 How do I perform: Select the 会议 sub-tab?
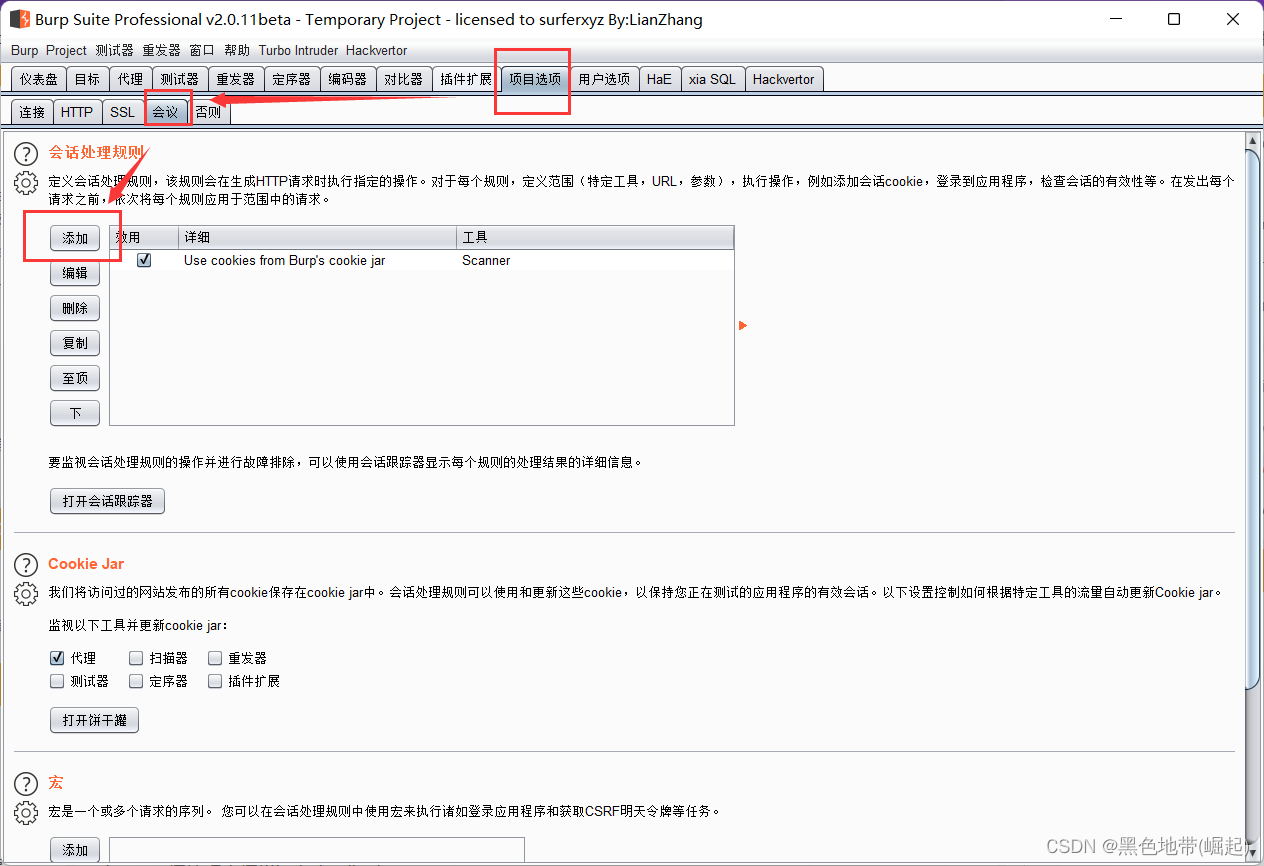coord(165,112)
